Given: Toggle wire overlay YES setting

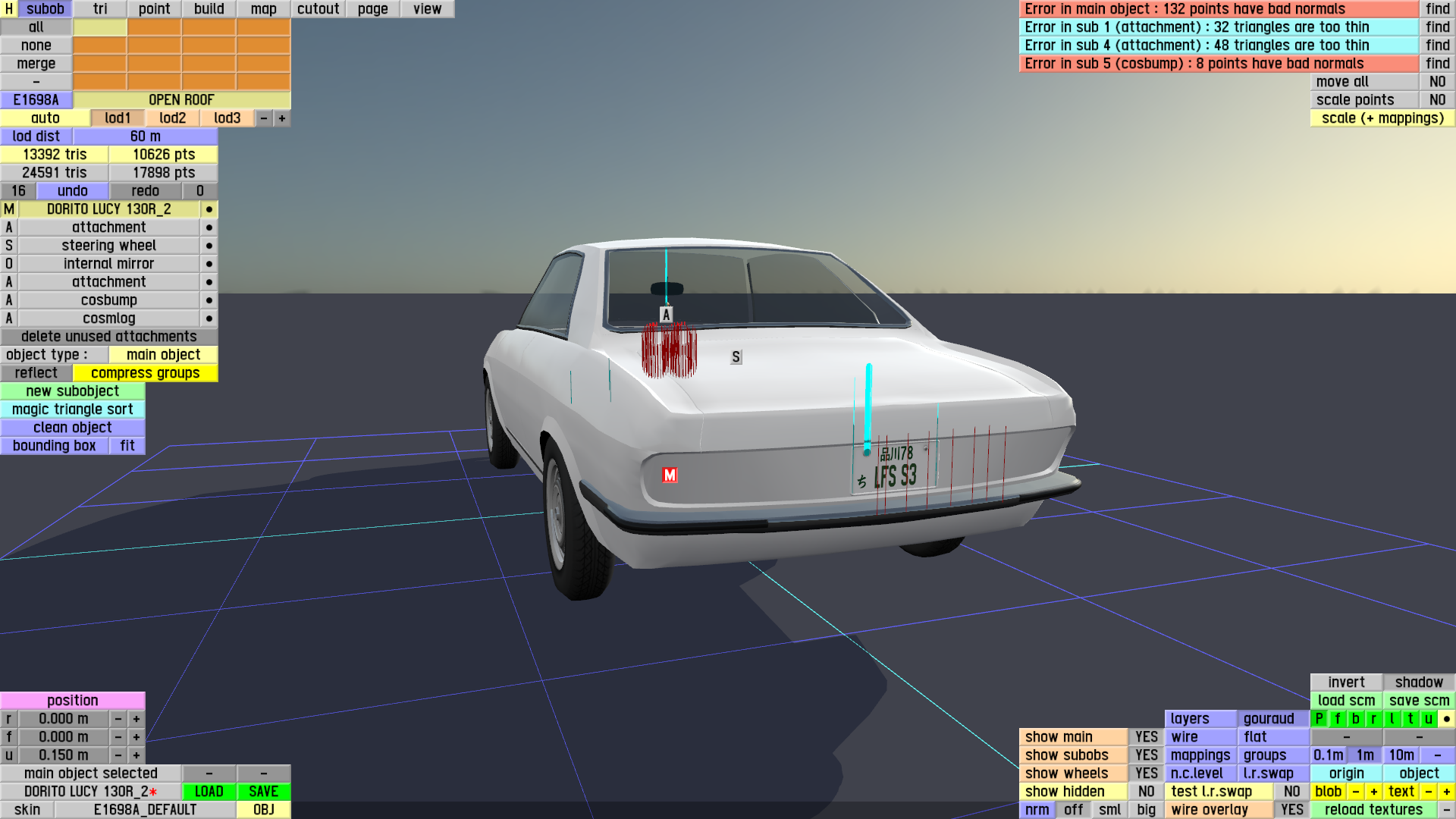Looking at the screenshot, I should click(x=1291, y=810).
